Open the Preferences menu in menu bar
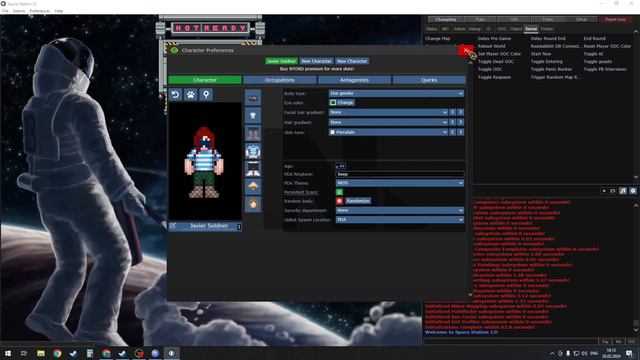Screen dimensions: 640x360 pyautogui.click(x=40, y=11)
